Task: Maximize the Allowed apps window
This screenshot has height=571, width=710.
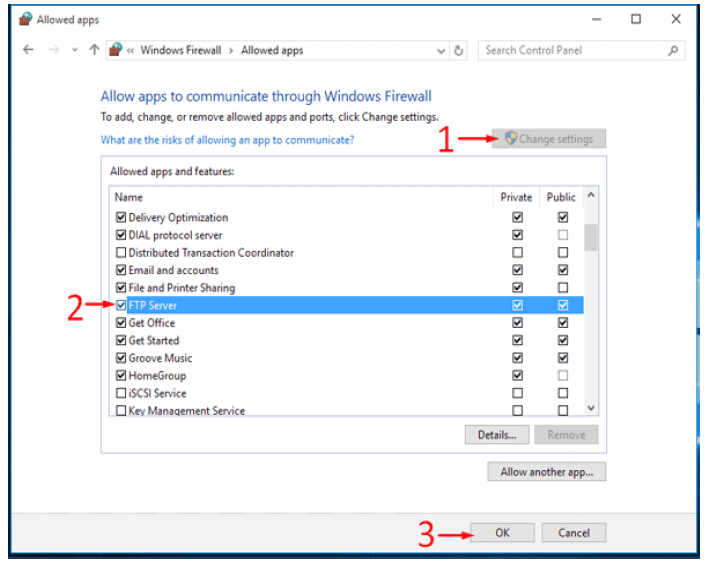Action: click(636, 19)
